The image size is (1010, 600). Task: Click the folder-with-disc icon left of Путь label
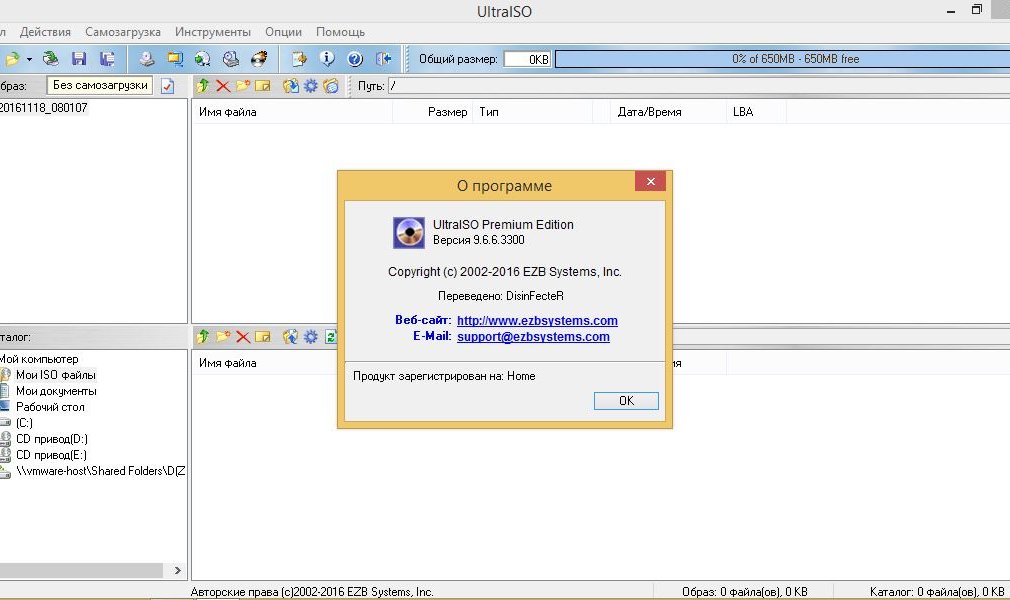[x=331, y=86]
